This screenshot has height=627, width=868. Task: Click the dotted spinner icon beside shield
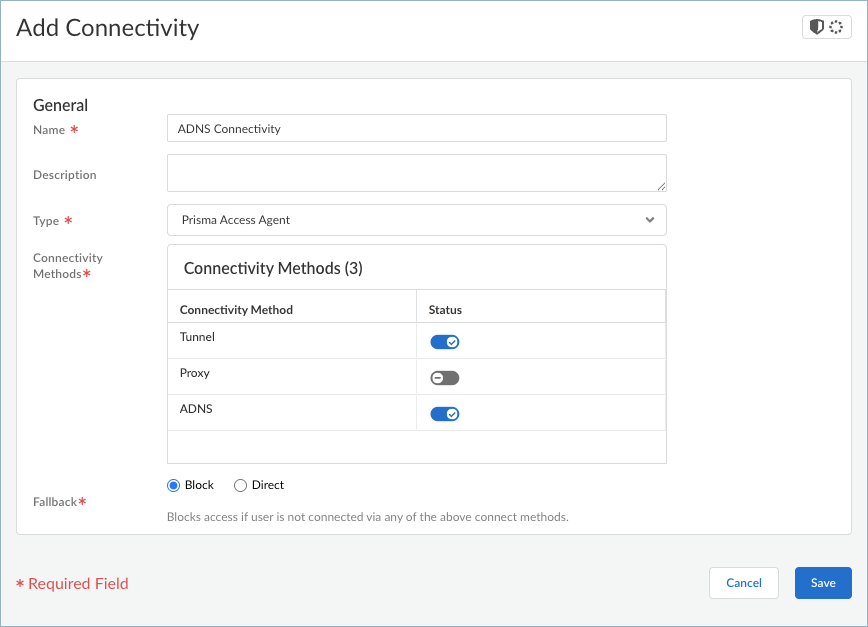(x=836, y=27)
